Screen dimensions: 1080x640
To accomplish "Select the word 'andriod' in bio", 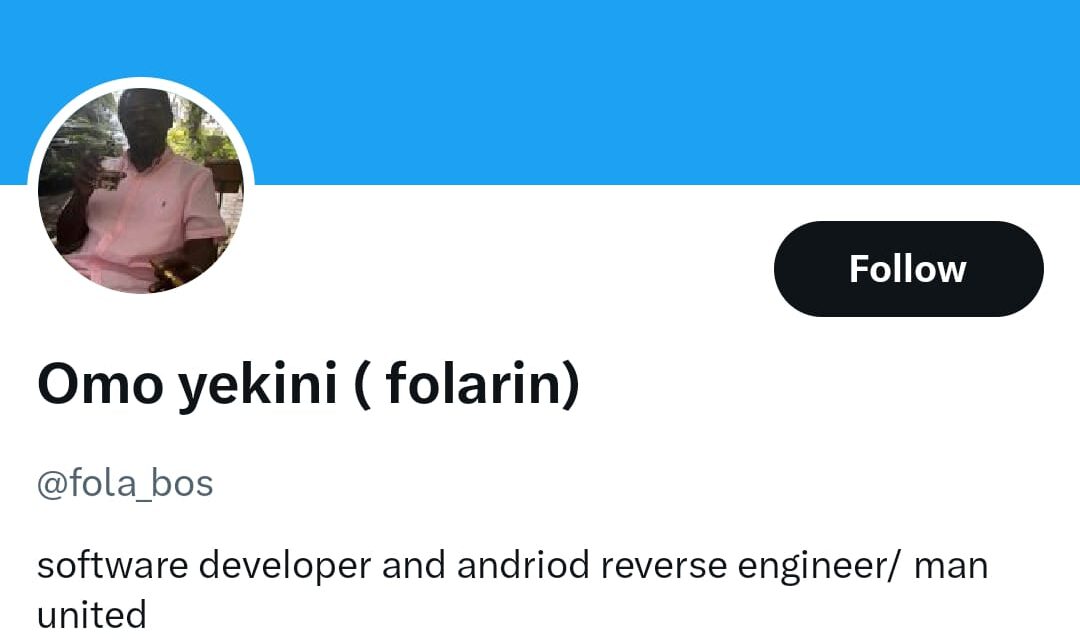I will click(523, 565).
